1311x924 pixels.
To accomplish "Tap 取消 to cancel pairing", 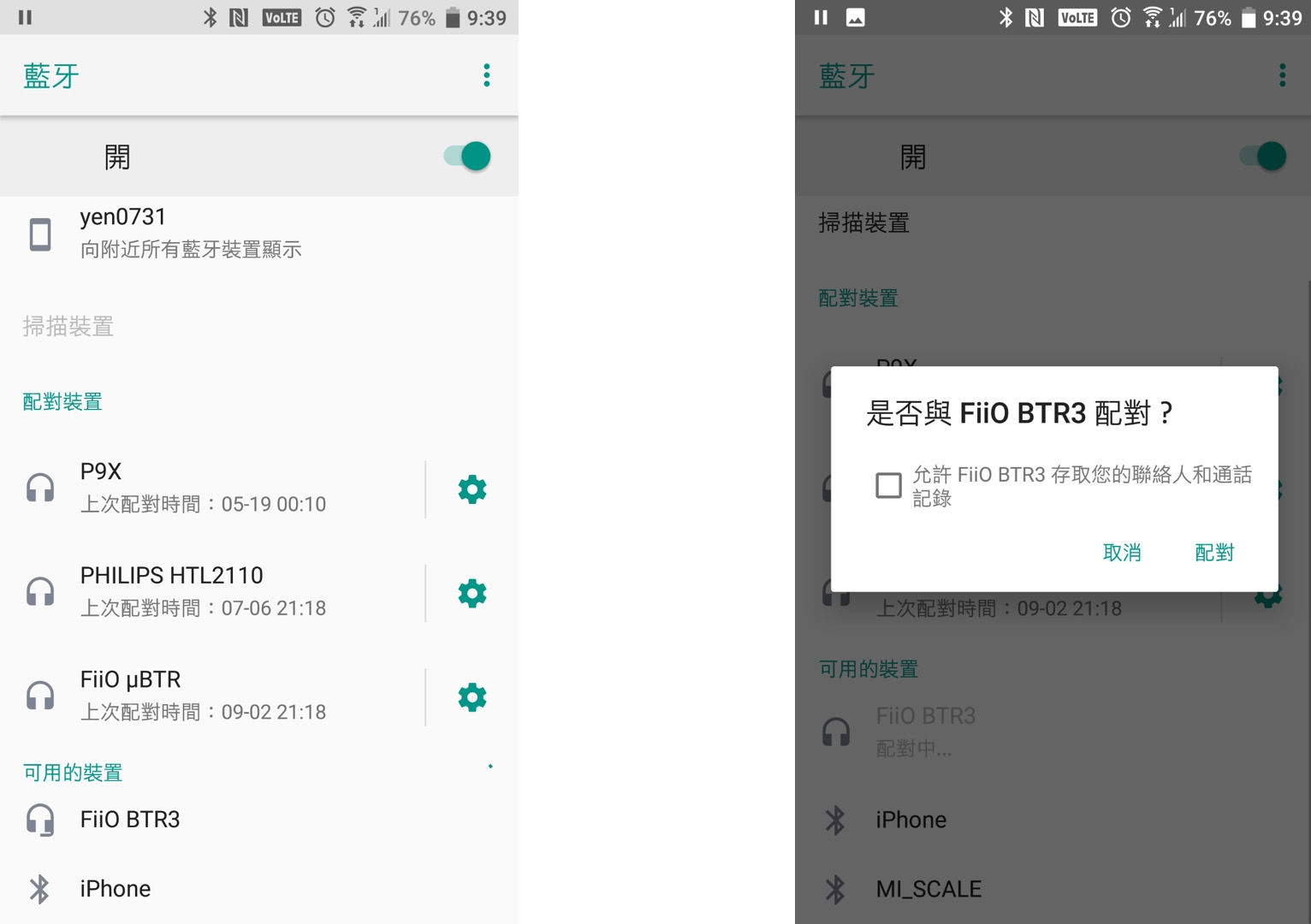I will 1122,553.
